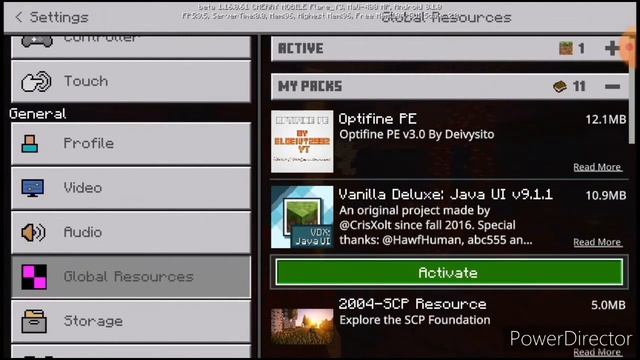The image size is (640, 360).
Task: Open the Profile settings tab
Action: coord(131,144)
